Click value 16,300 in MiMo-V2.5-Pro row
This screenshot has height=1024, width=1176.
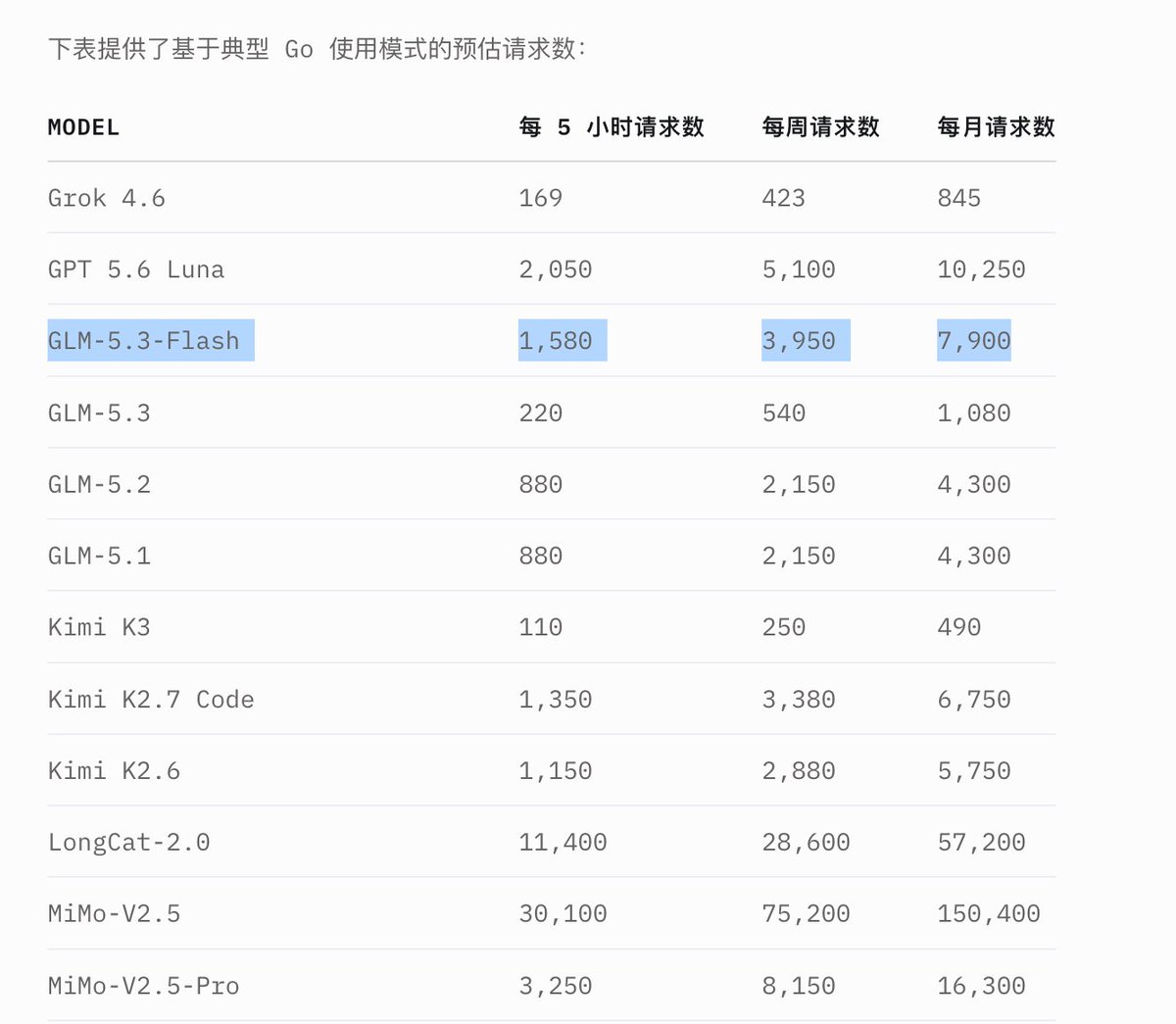pyautogui.click(x=981, y=986)
